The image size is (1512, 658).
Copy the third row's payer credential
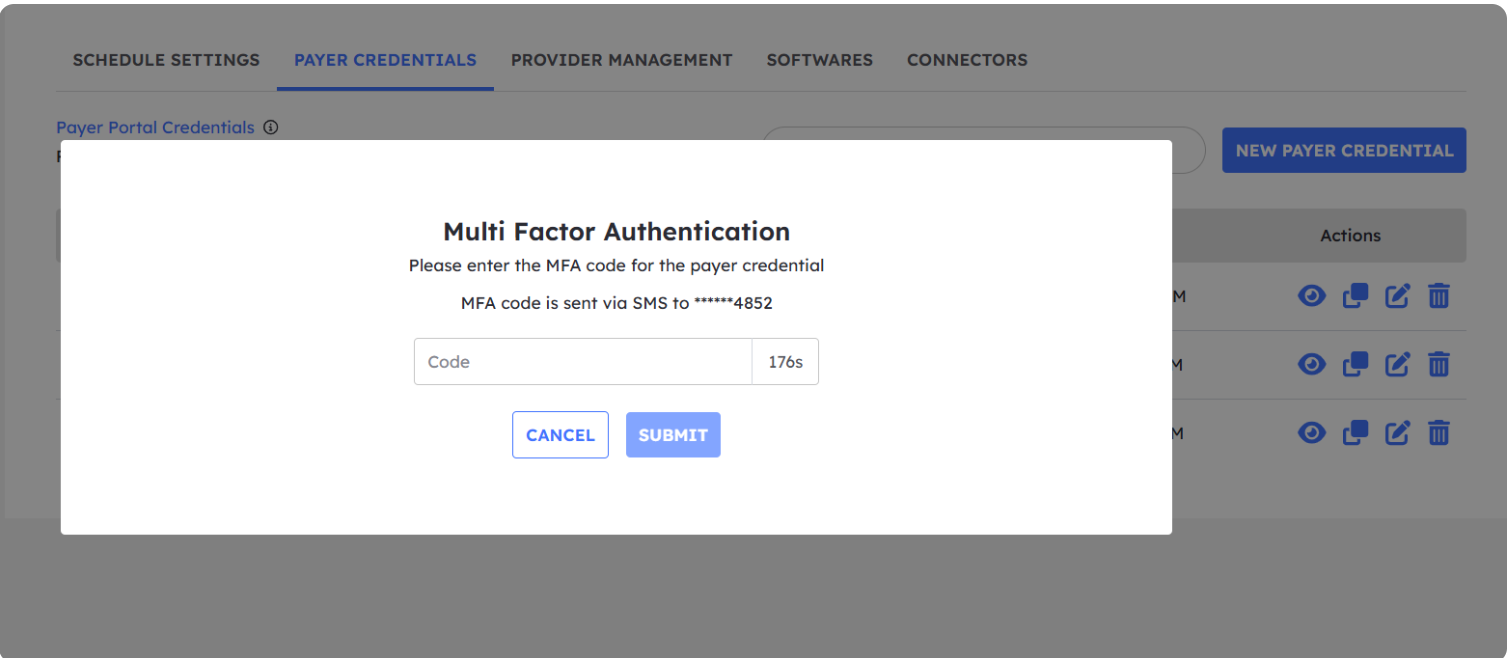tap(1355, 433)
